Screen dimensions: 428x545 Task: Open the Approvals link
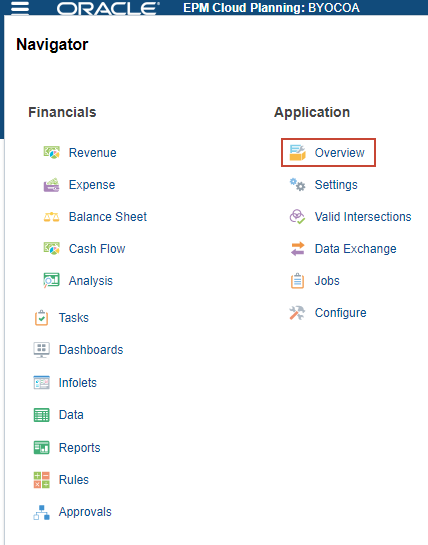coord(85,512)
